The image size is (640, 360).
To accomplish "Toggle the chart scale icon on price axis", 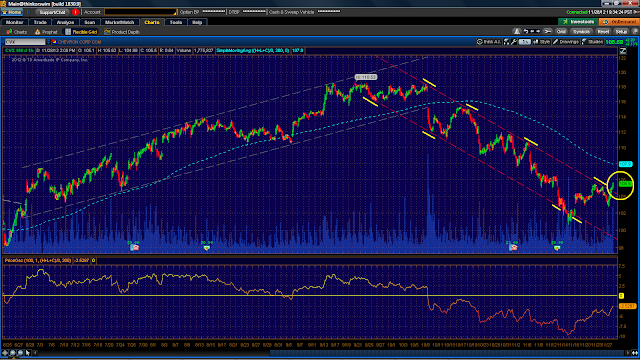I will point(623,51).
